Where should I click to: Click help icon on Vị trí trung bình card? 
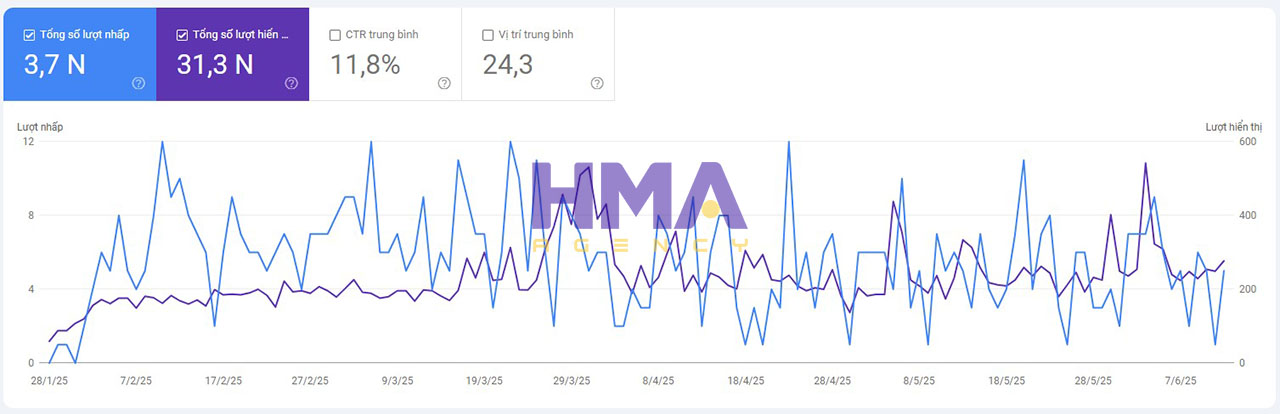pyautogui.click(x=597, y=84)
